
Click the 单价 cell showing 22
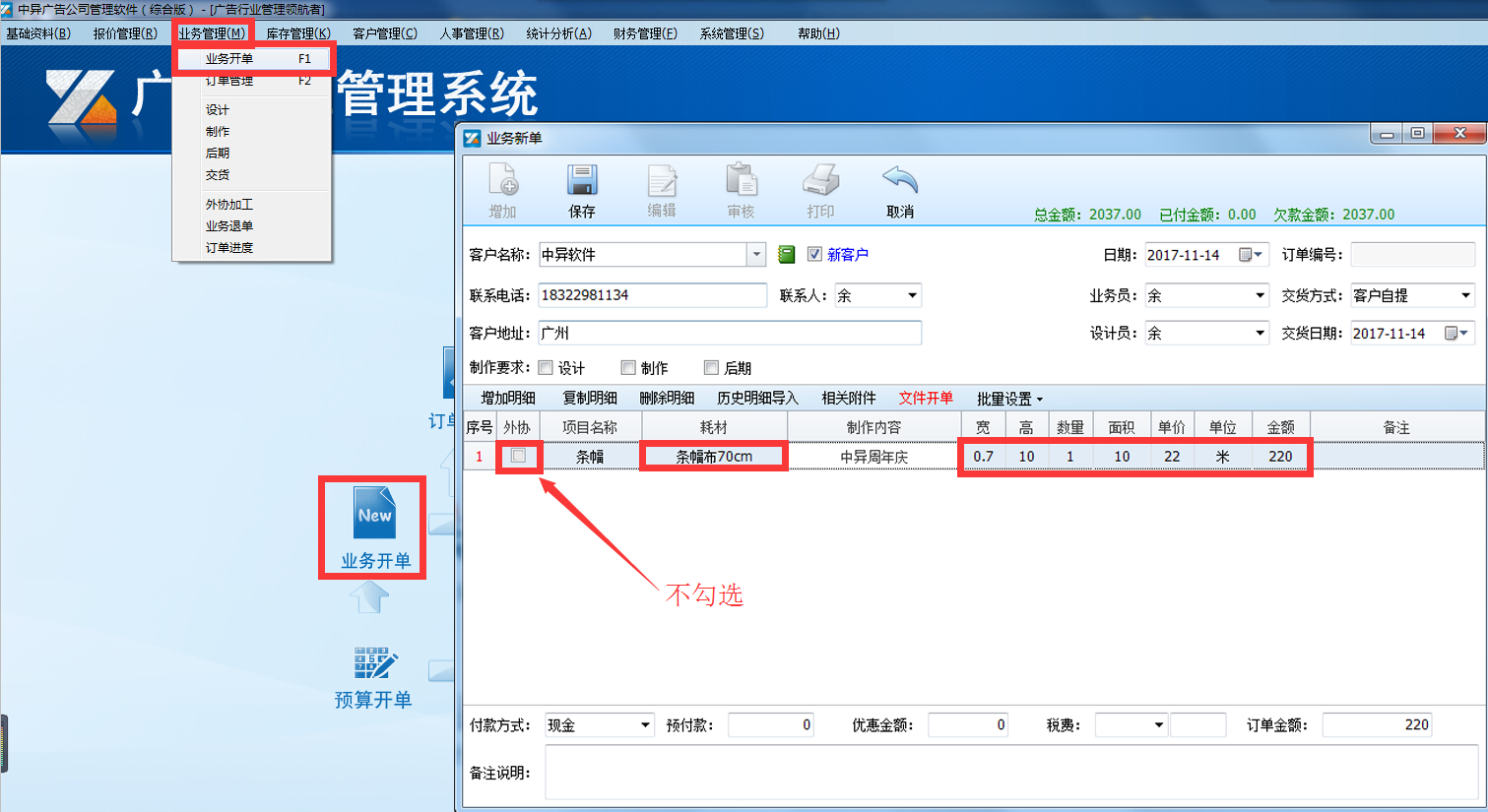click(x=1172, y=457)
